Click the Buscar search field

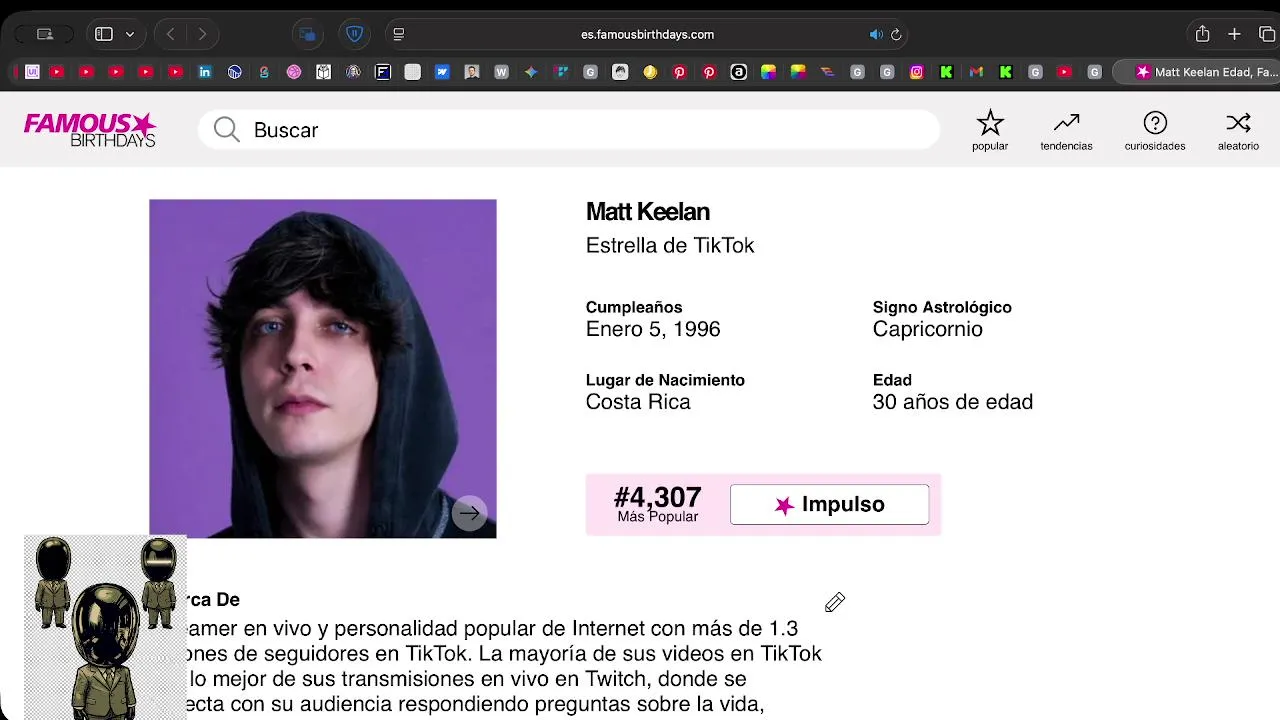coord(568,130)
